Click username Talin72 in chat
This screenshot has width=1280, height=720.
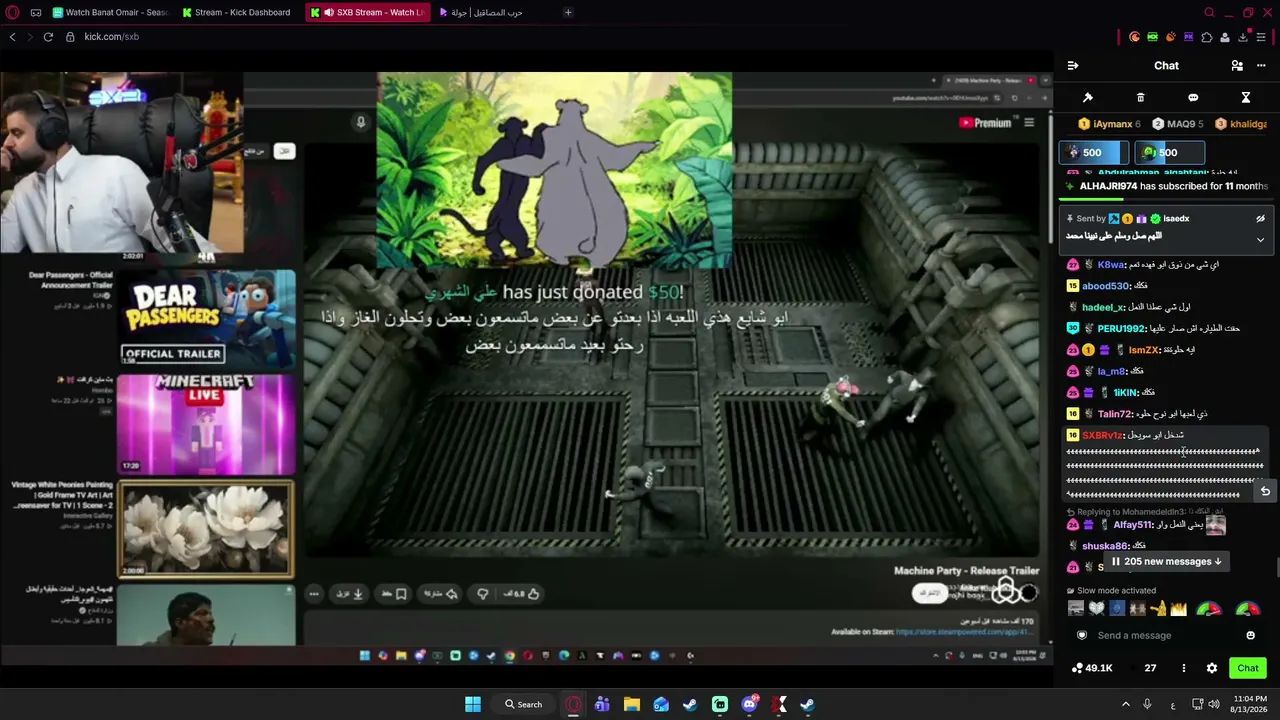tap(1116, 414)
